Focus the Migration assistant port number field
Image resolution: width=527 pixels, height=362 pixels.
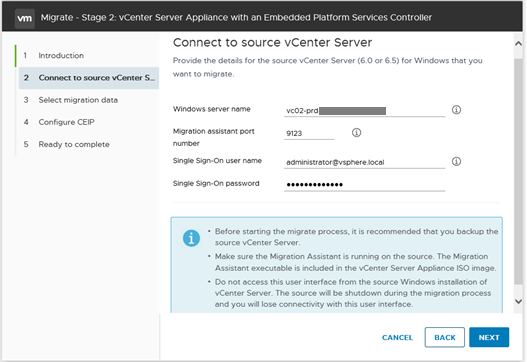click(309, 133)
